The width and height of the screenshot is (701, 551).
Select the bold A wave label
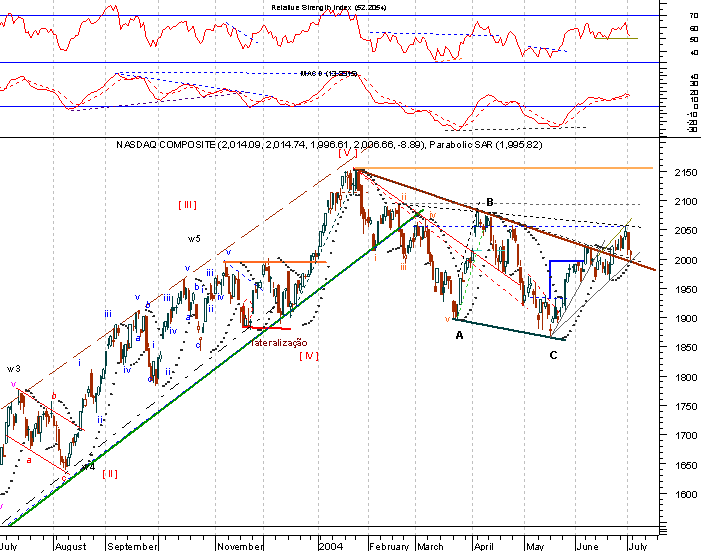pos(459,335)
